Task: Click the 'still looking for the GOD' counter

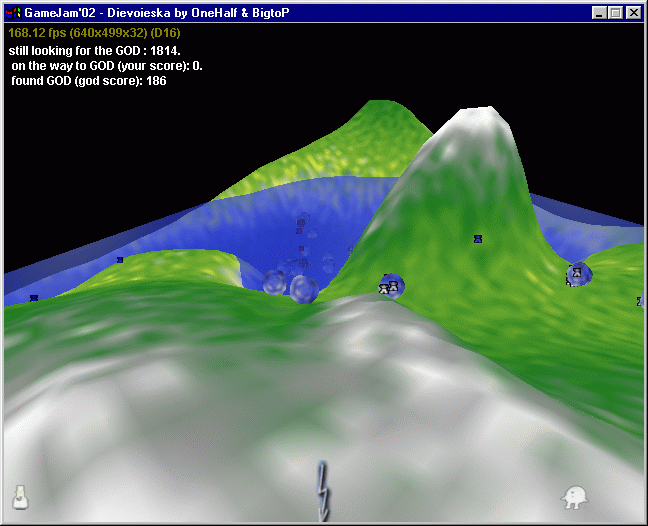Action: [x=96, y=50]
